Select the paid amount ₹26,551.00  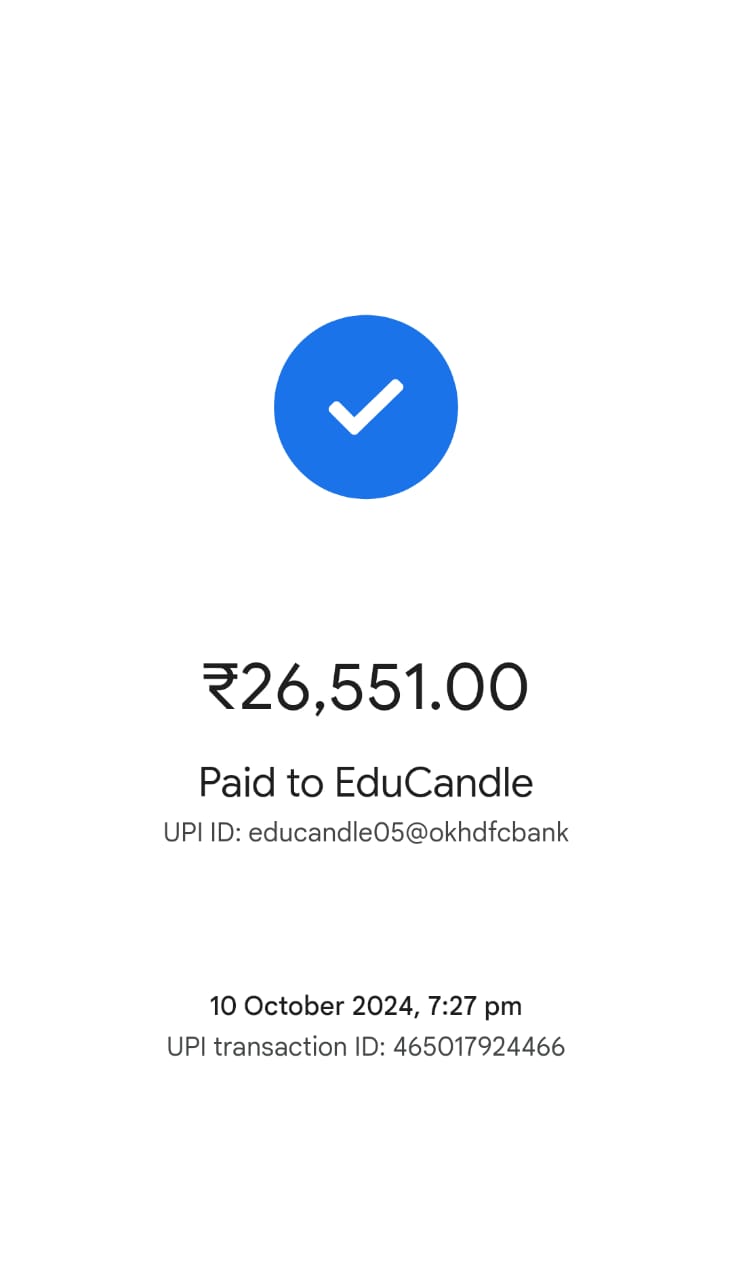click(366, 688)
